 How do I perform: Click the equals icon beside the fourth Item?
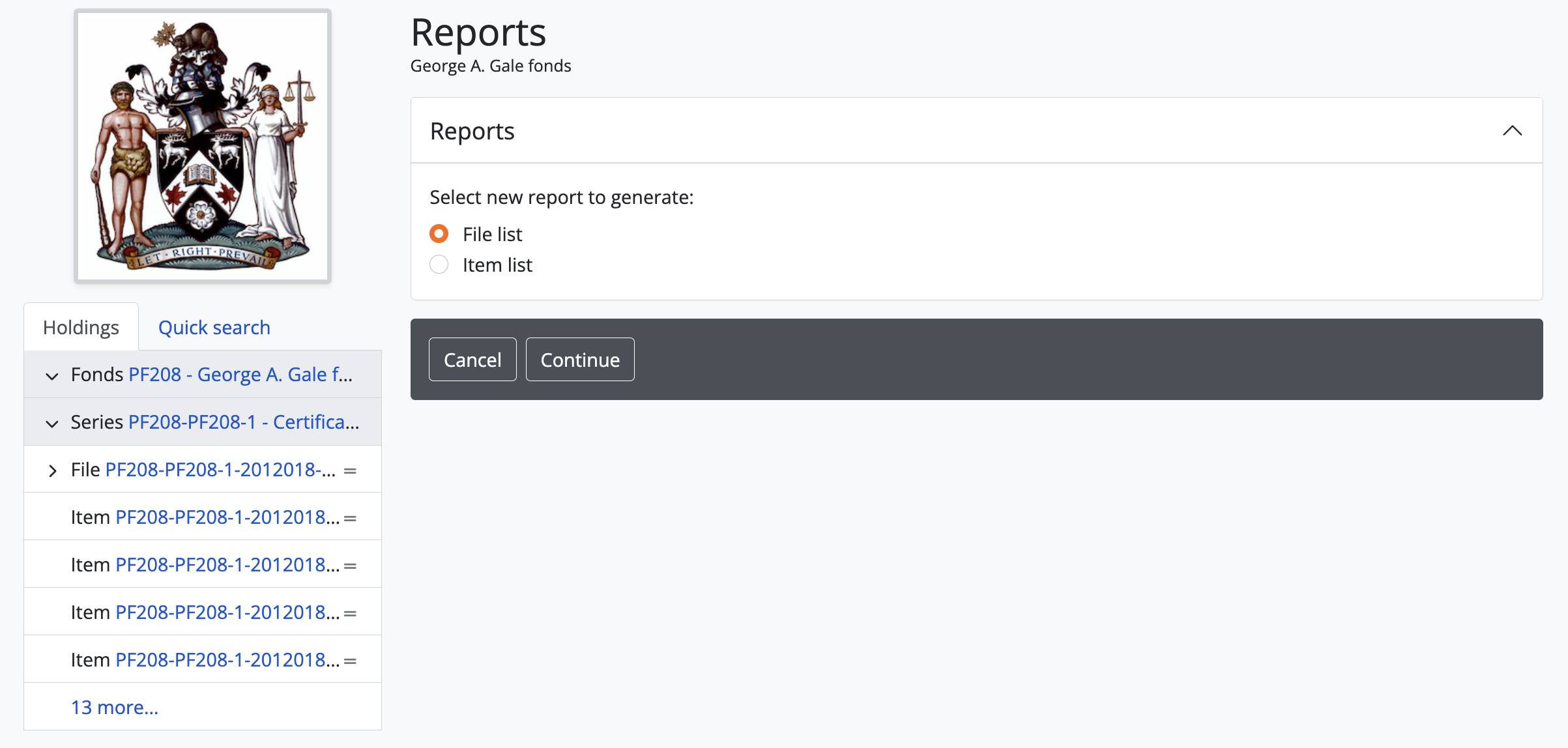350,661
